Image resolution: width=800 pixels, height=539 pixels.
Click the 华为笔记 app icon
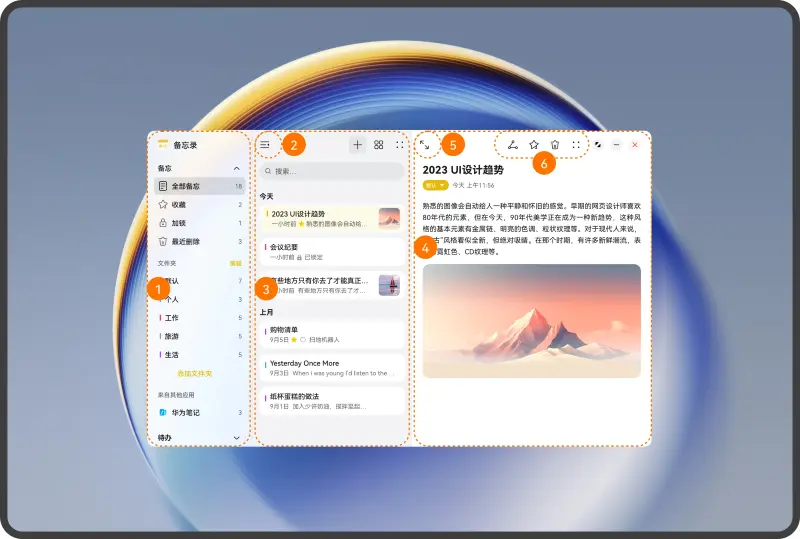pyautogui.click(x=163, y=412)
